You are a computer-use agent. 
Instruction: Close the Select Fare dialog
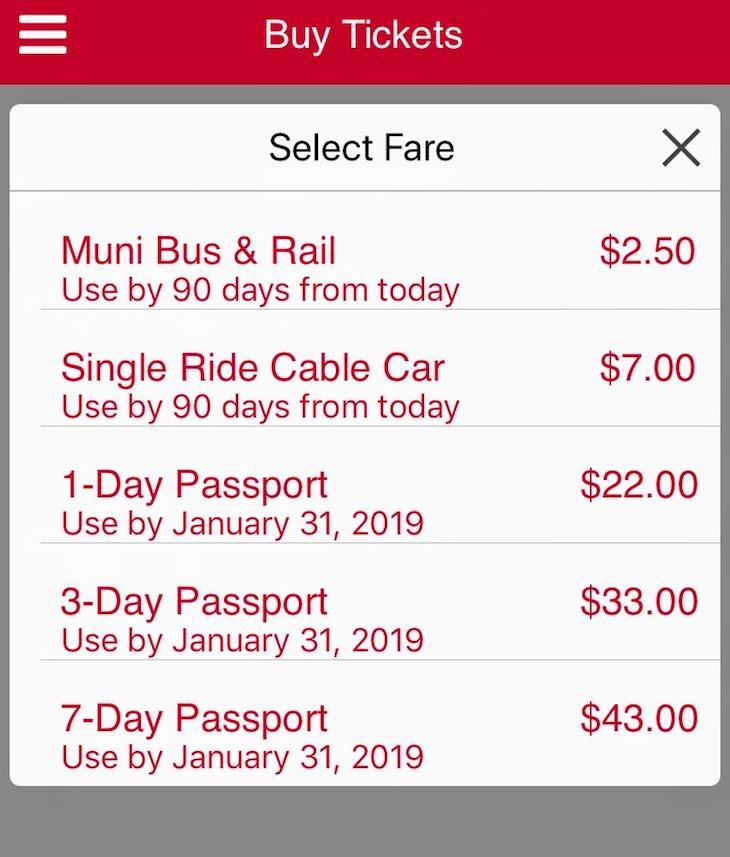pyautogui.click(x=681, y=149)
